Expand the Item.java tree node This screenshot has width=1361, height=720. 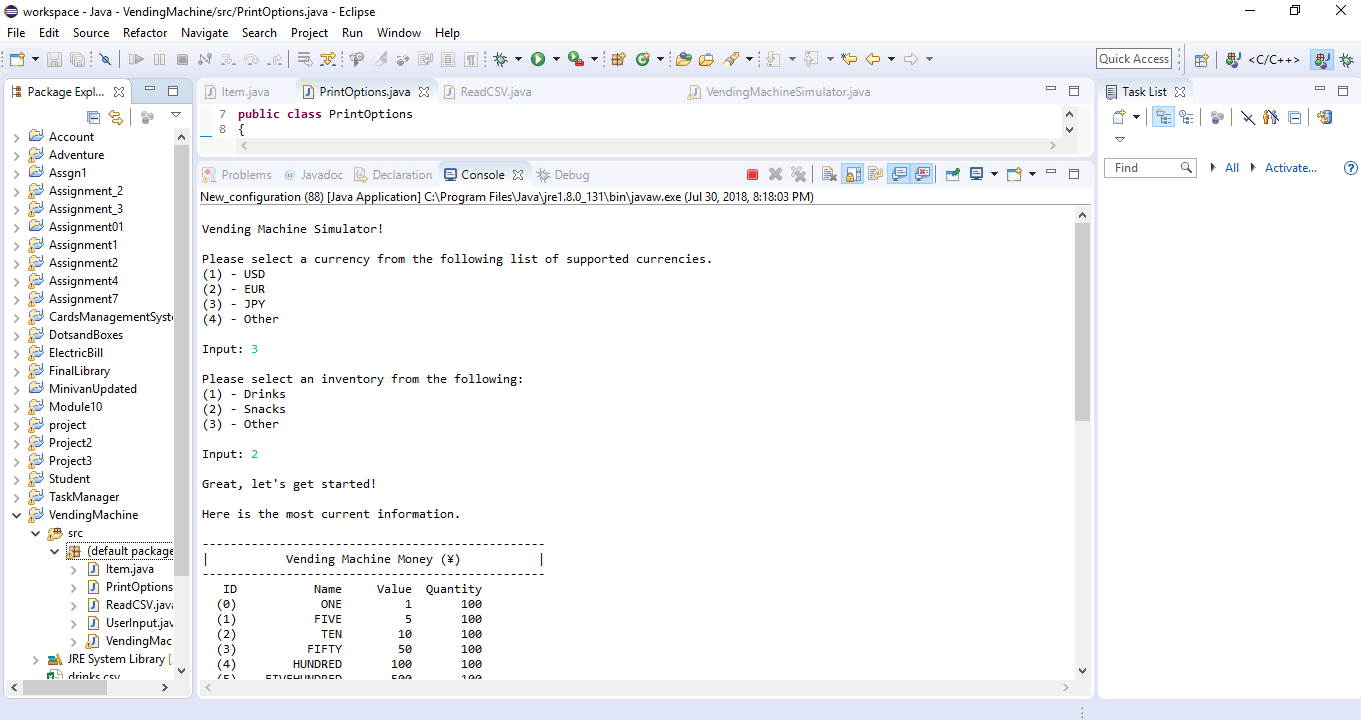74,569
